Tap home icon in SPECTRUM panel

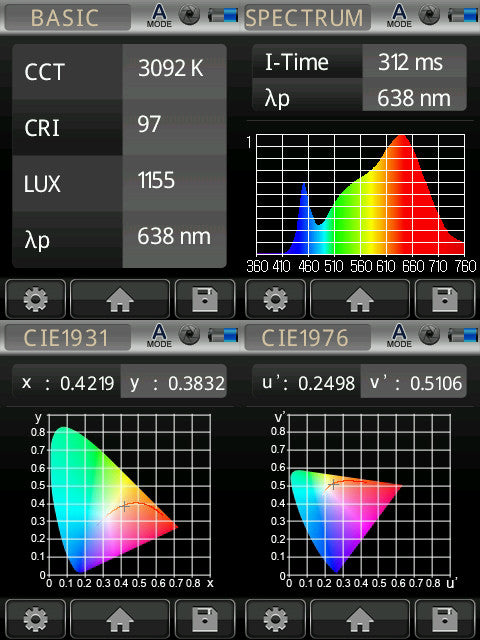pyautogui.click(x=360, y=299)
